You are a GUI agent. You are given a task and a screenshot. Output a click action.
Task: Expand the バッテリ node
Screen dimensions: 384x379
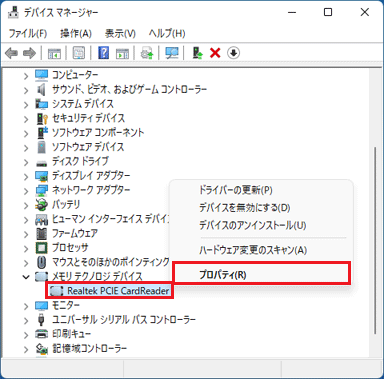click(x=26, y=205)
